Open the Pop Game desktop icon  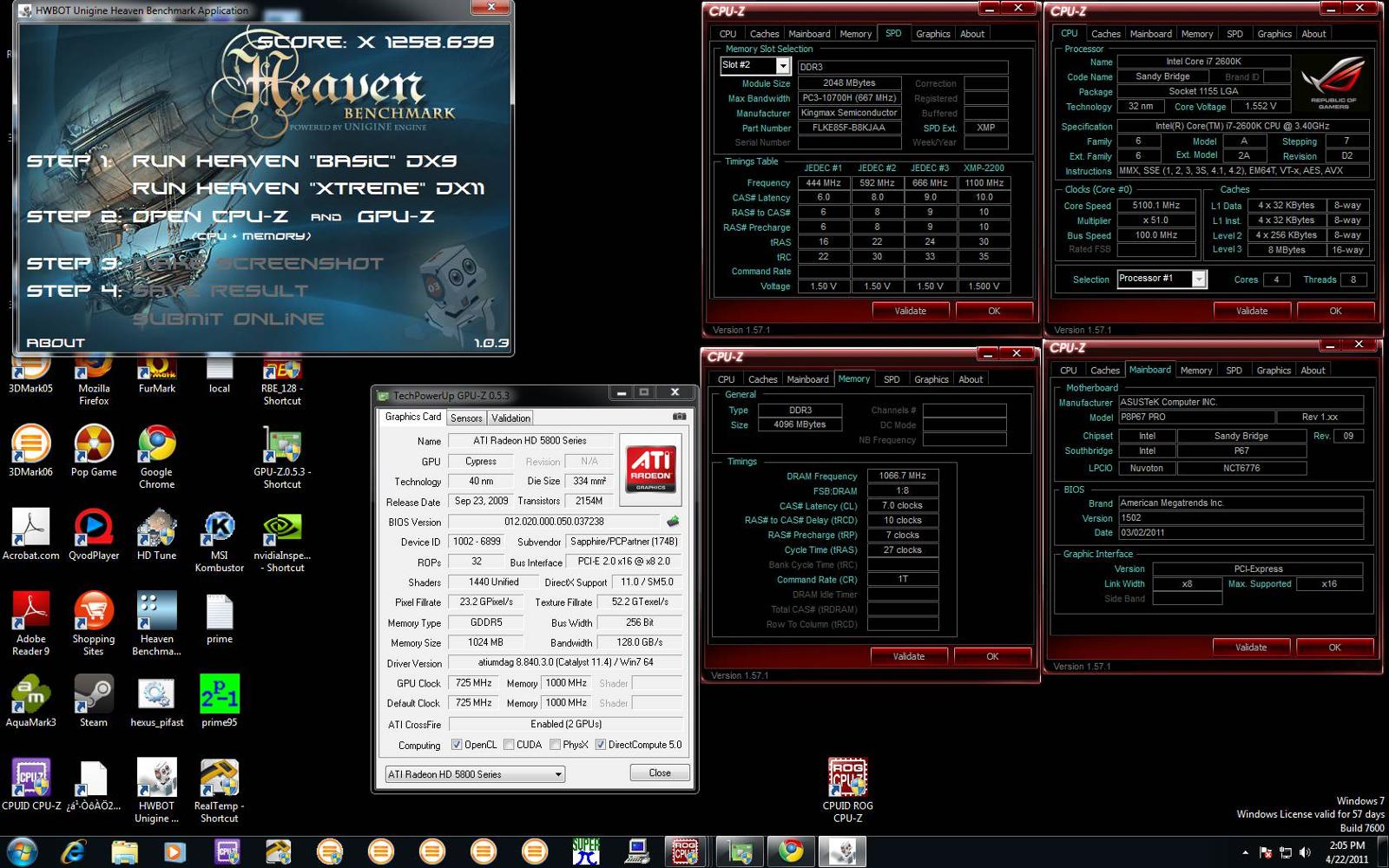pyautogui.click(x=94, y=450)
